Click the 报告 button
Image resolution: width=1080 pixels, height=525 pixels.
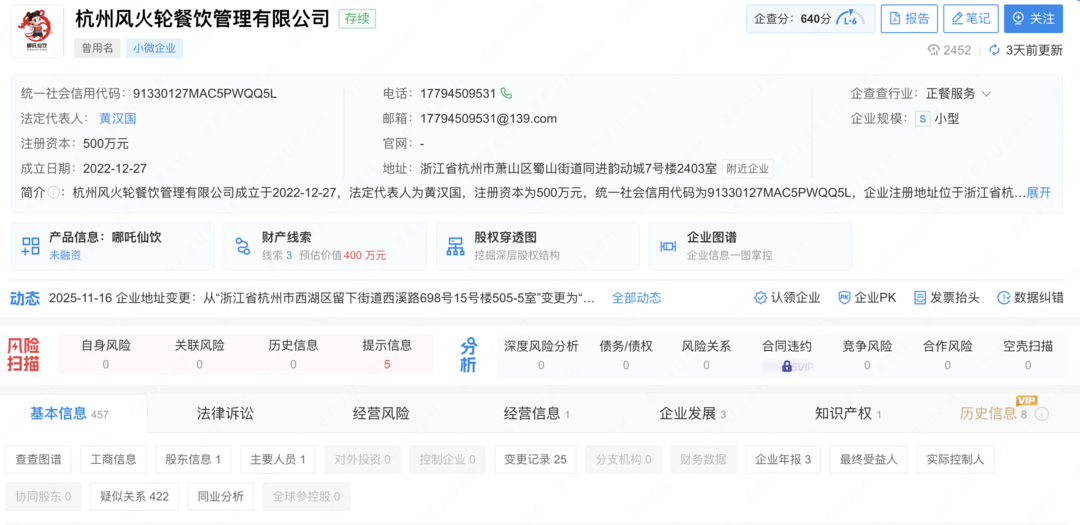(x=908, y=18)
